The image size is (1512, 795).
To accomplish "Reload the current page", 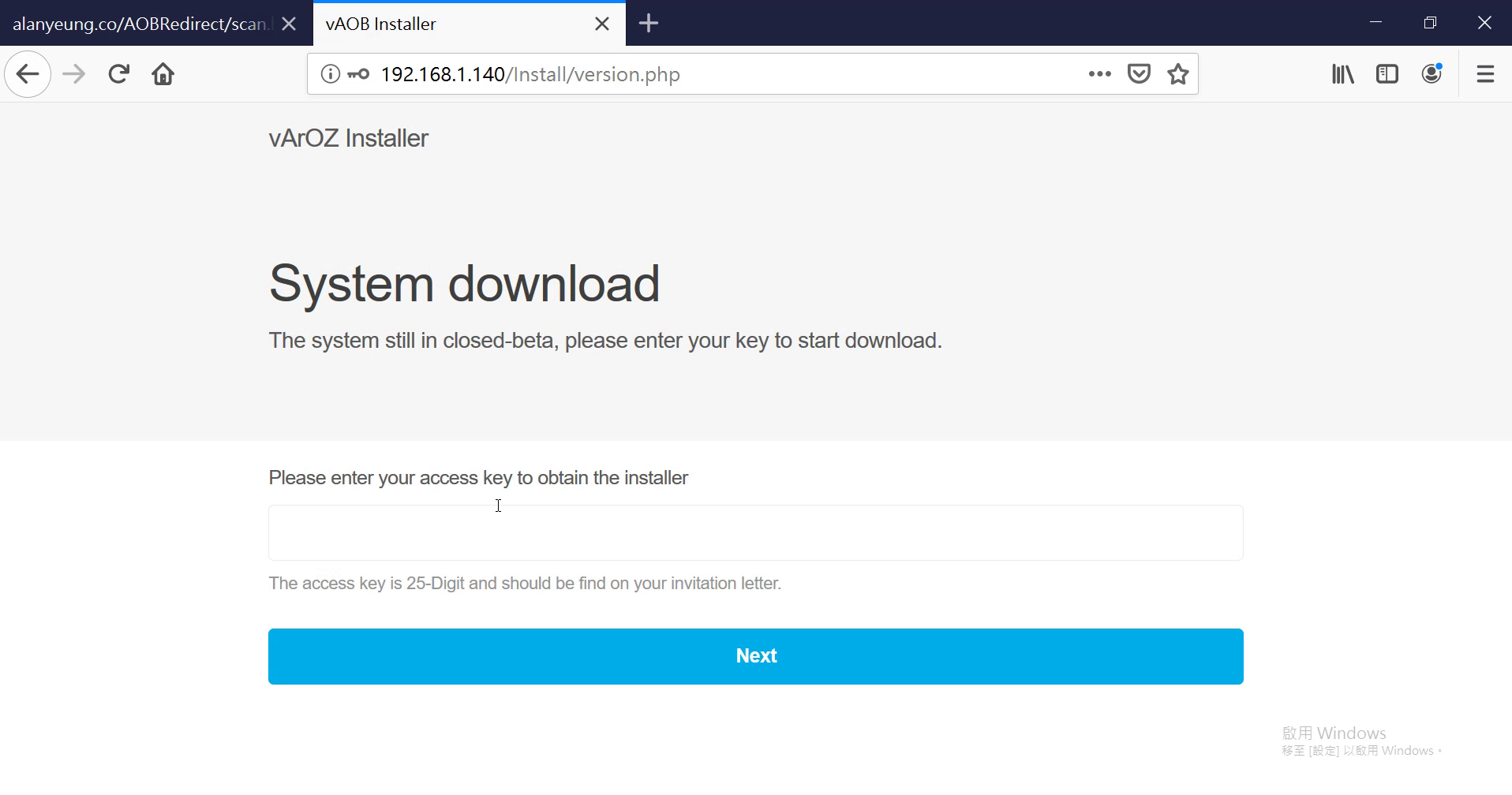I will click(119, 74).
